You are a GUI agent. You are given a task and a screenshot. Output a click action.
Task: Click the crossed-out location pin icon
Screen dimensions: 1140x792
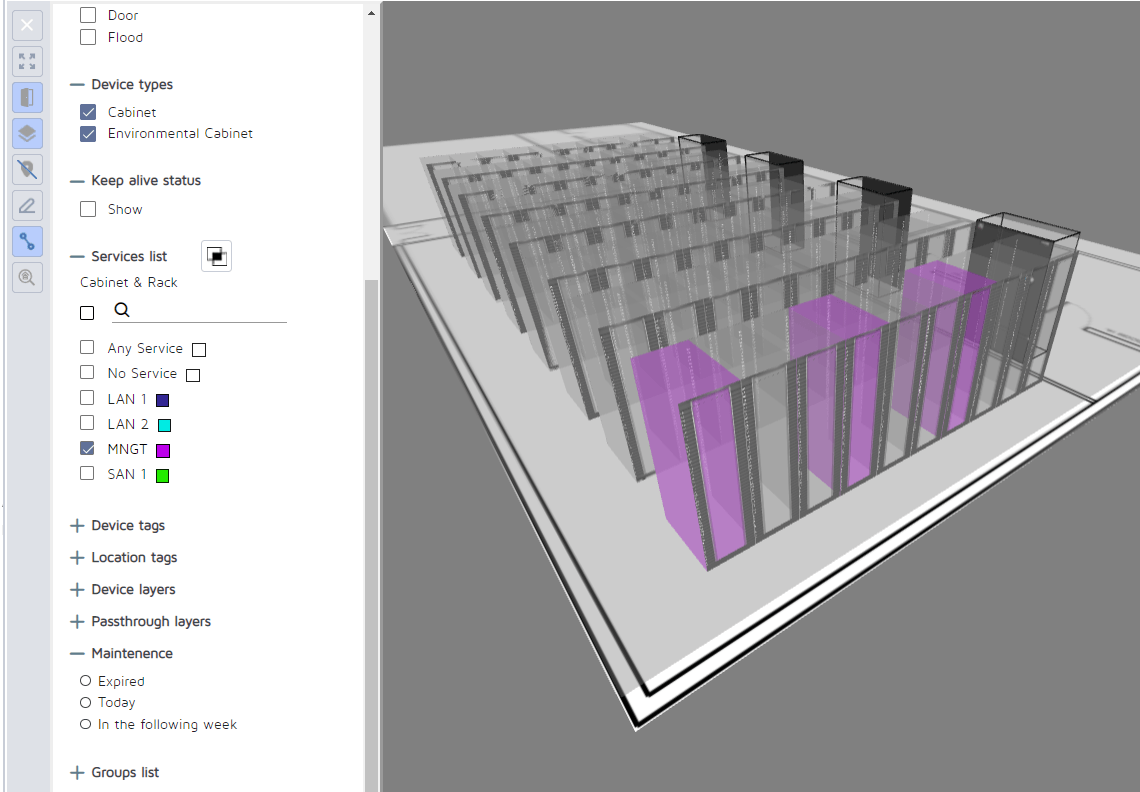coord(27,169)
